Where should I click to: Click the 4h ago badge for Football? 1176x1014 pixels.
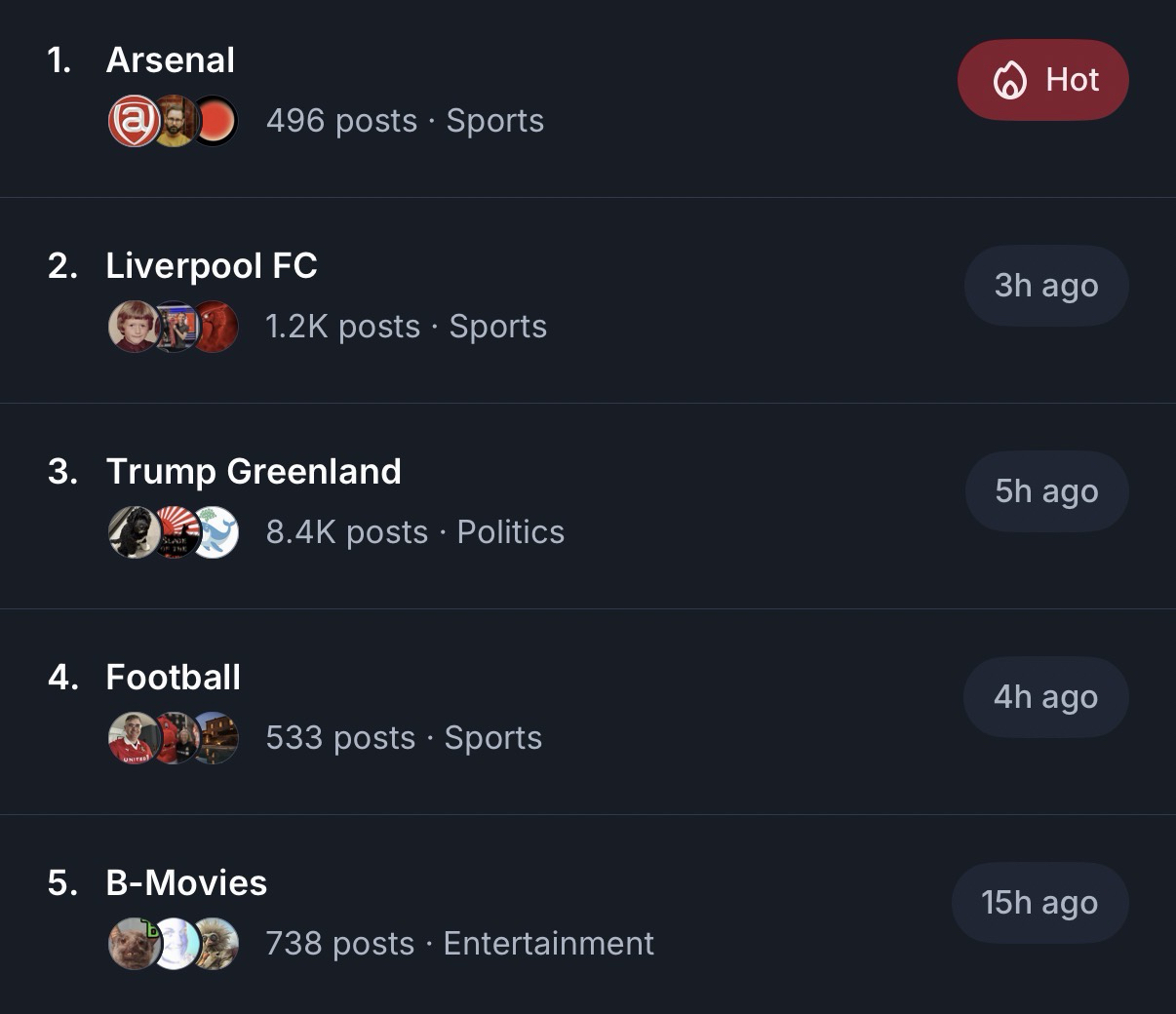coord(1045,697)
